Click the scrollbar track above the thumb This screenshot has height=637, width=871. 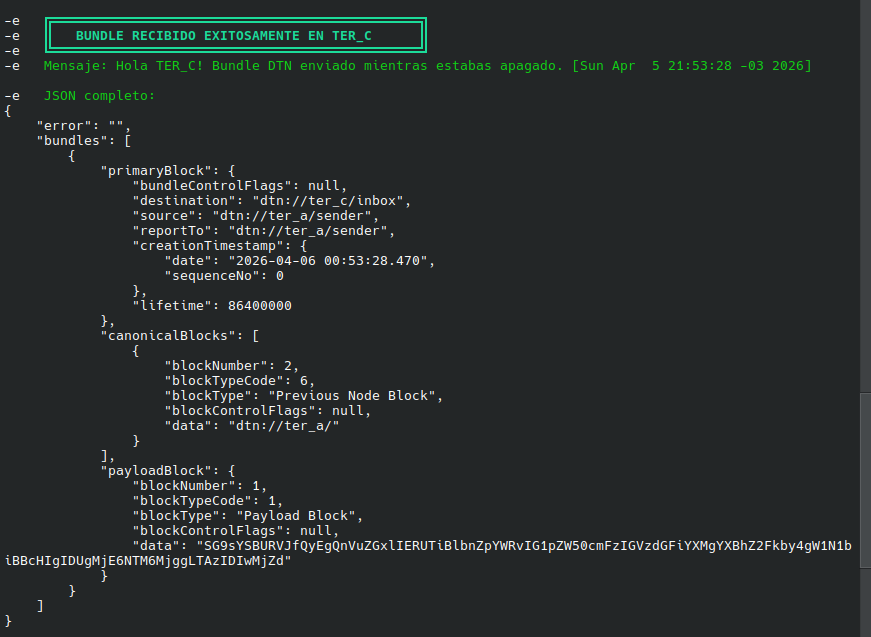(x=864, y=200)
